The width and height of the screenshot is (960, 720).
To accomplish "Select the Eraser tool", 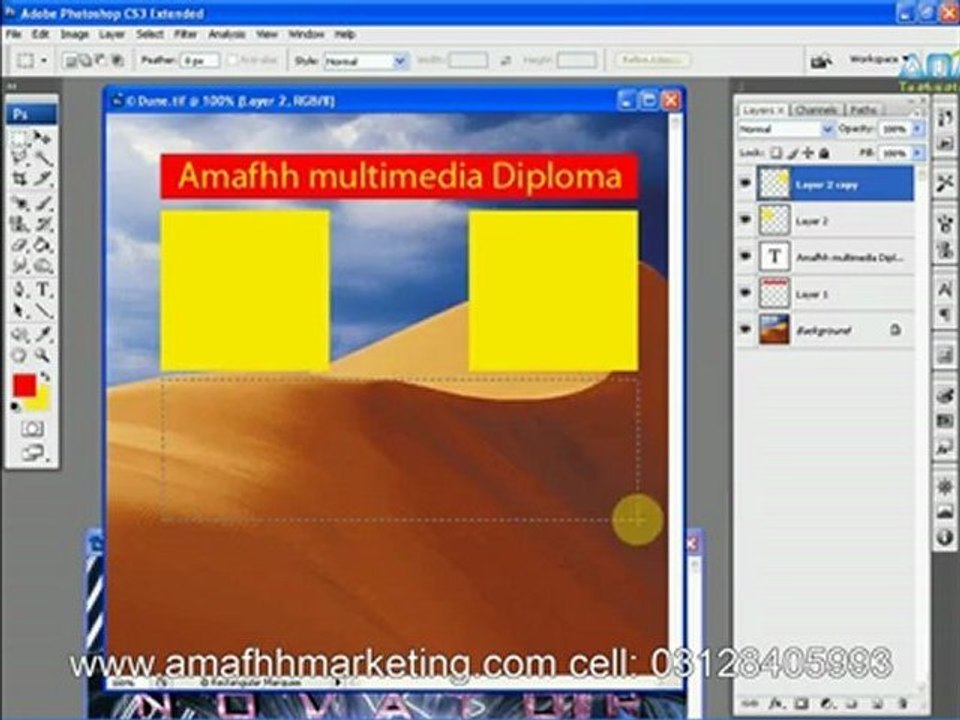I will point(21,245).
